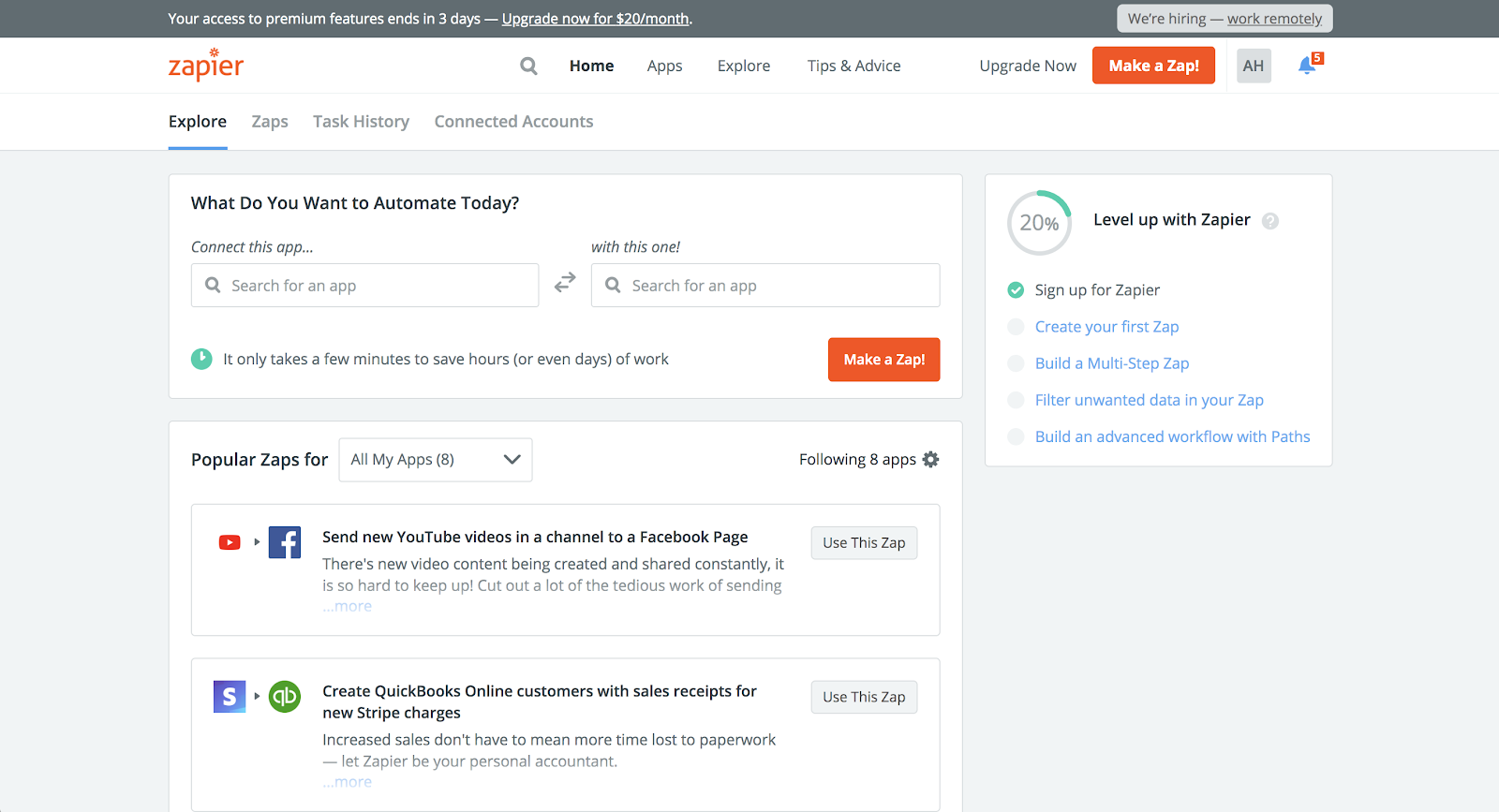Click the YouTube icon in first Zap

pos(230,542)
